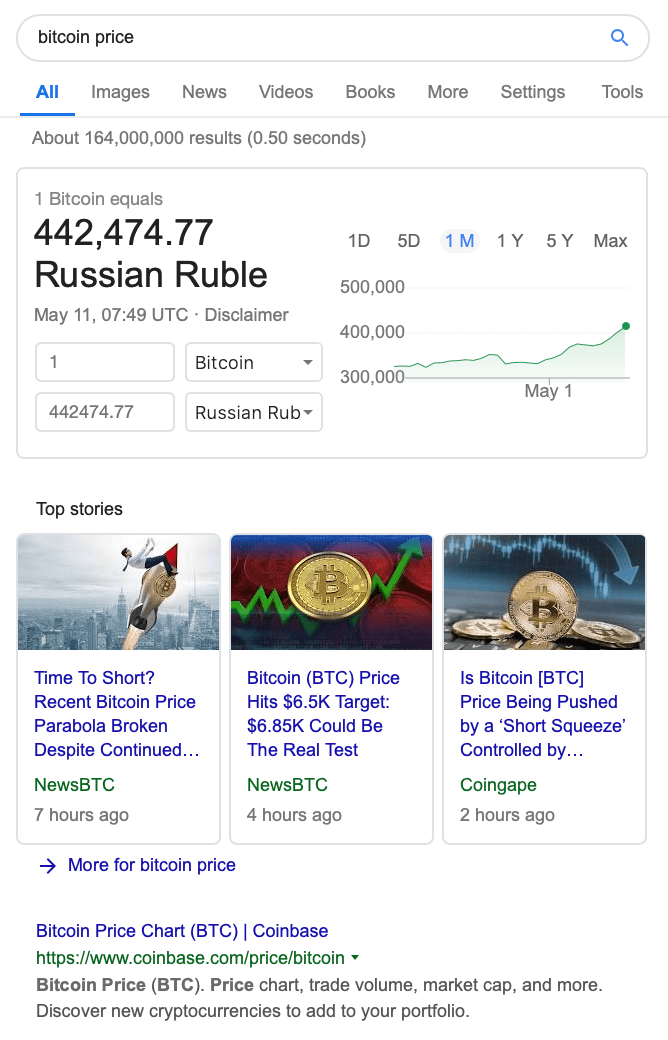
Task: Switch to the News tab
Action: pyautogui.click(x=204, y=92)
